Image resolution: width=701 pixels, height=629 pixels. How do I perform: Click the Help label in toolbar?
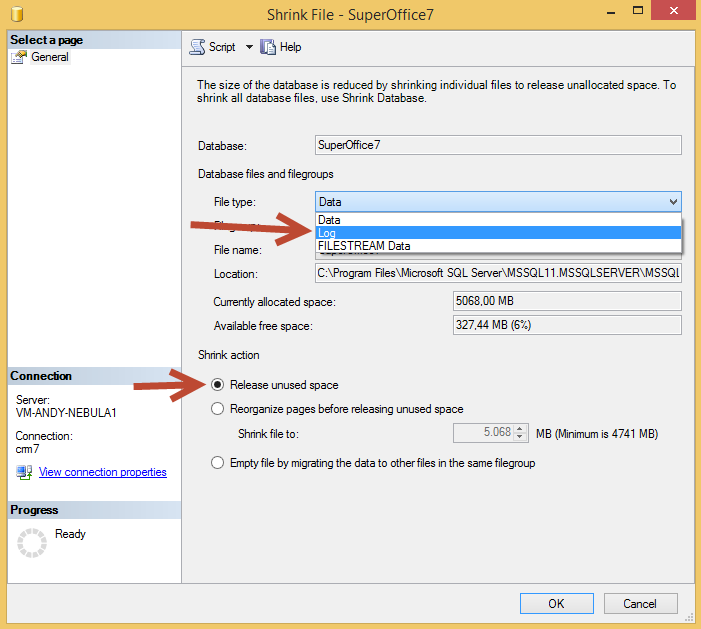[290, 47]
